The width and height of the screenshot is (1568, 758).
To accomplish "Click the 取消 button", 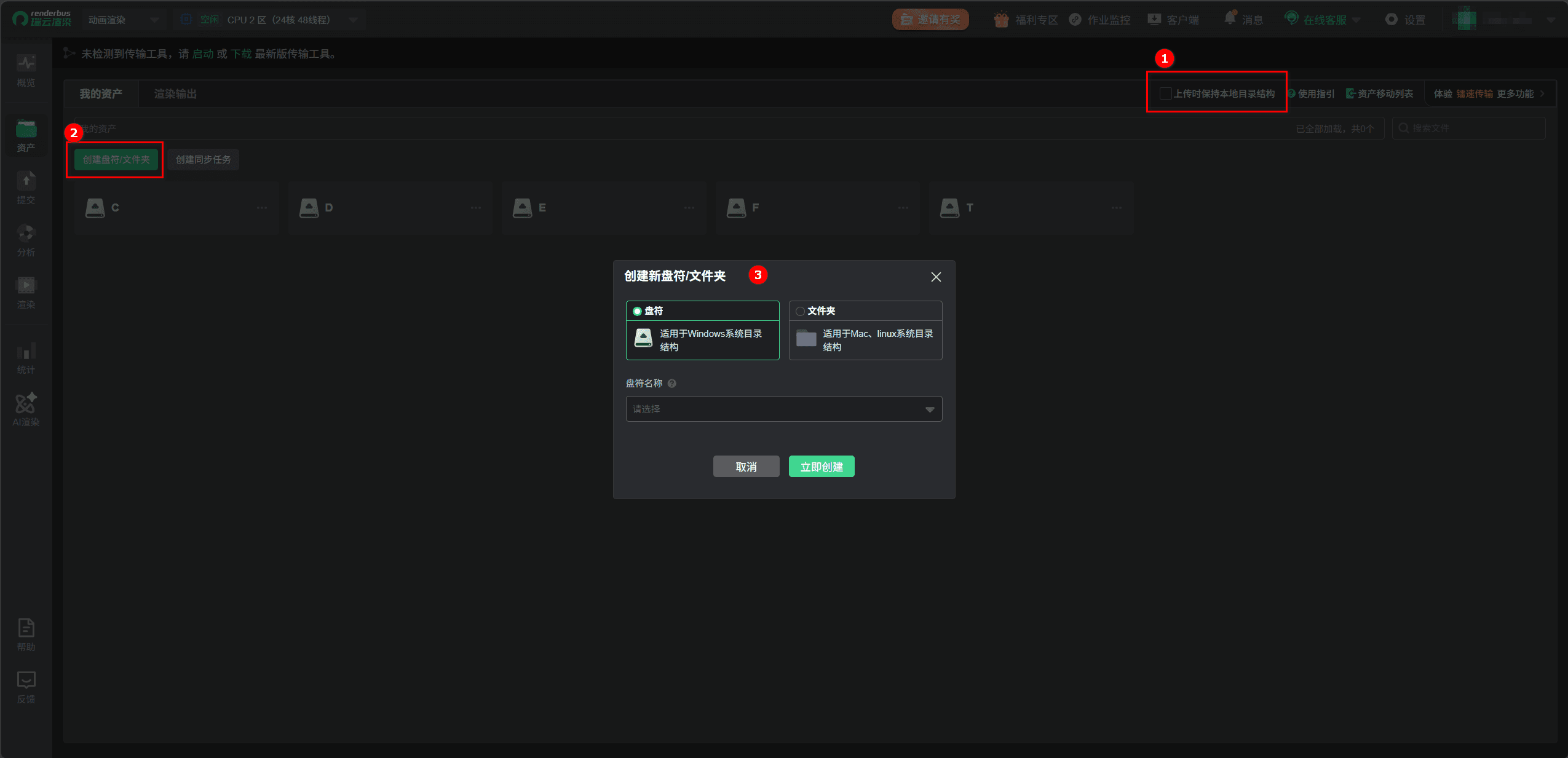I will [x=746, y=467].
